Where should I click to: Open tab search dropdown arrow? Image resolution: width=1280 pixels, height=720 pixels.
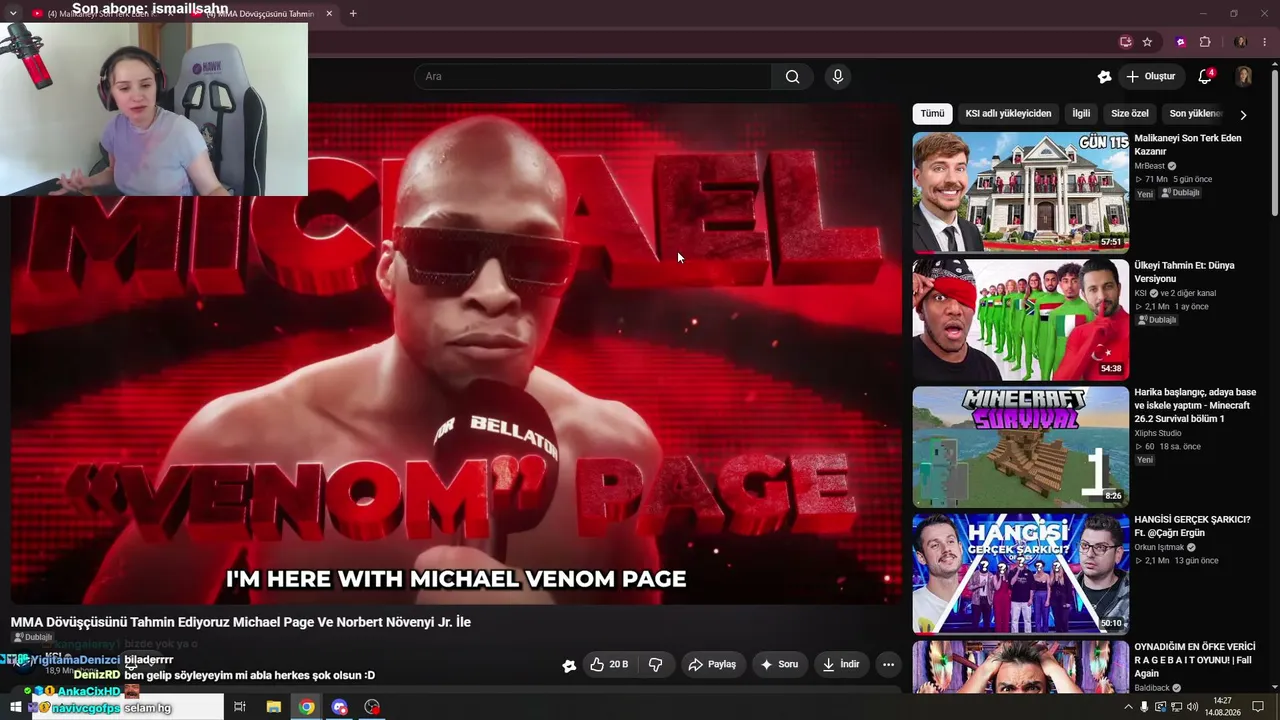click(13, 13)
